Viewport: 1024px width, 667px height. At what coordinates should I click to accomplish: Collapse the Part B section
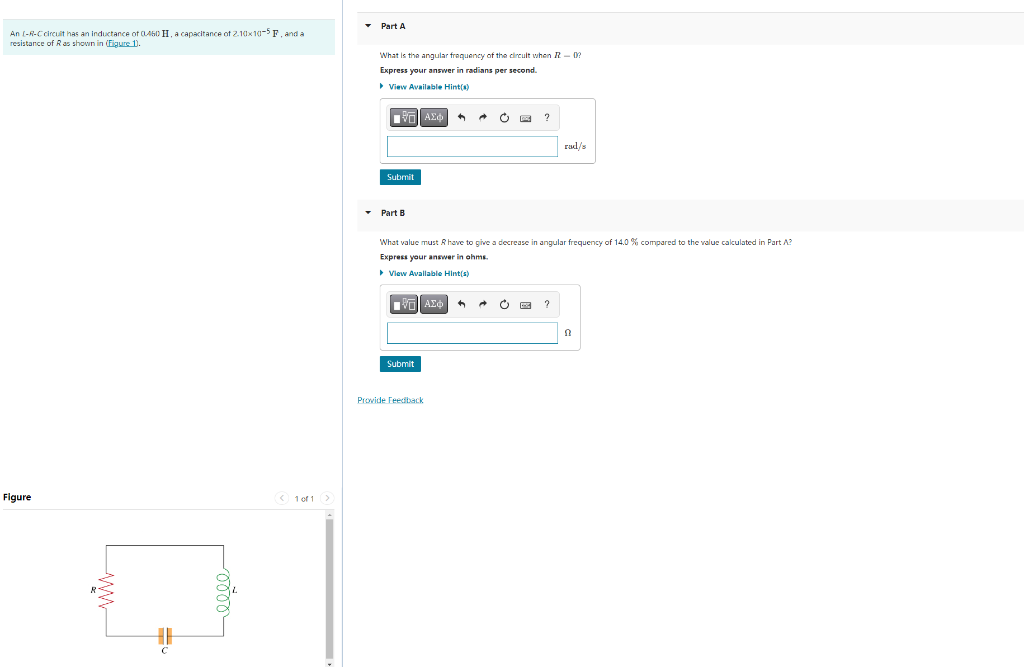[x=367, y=212]
